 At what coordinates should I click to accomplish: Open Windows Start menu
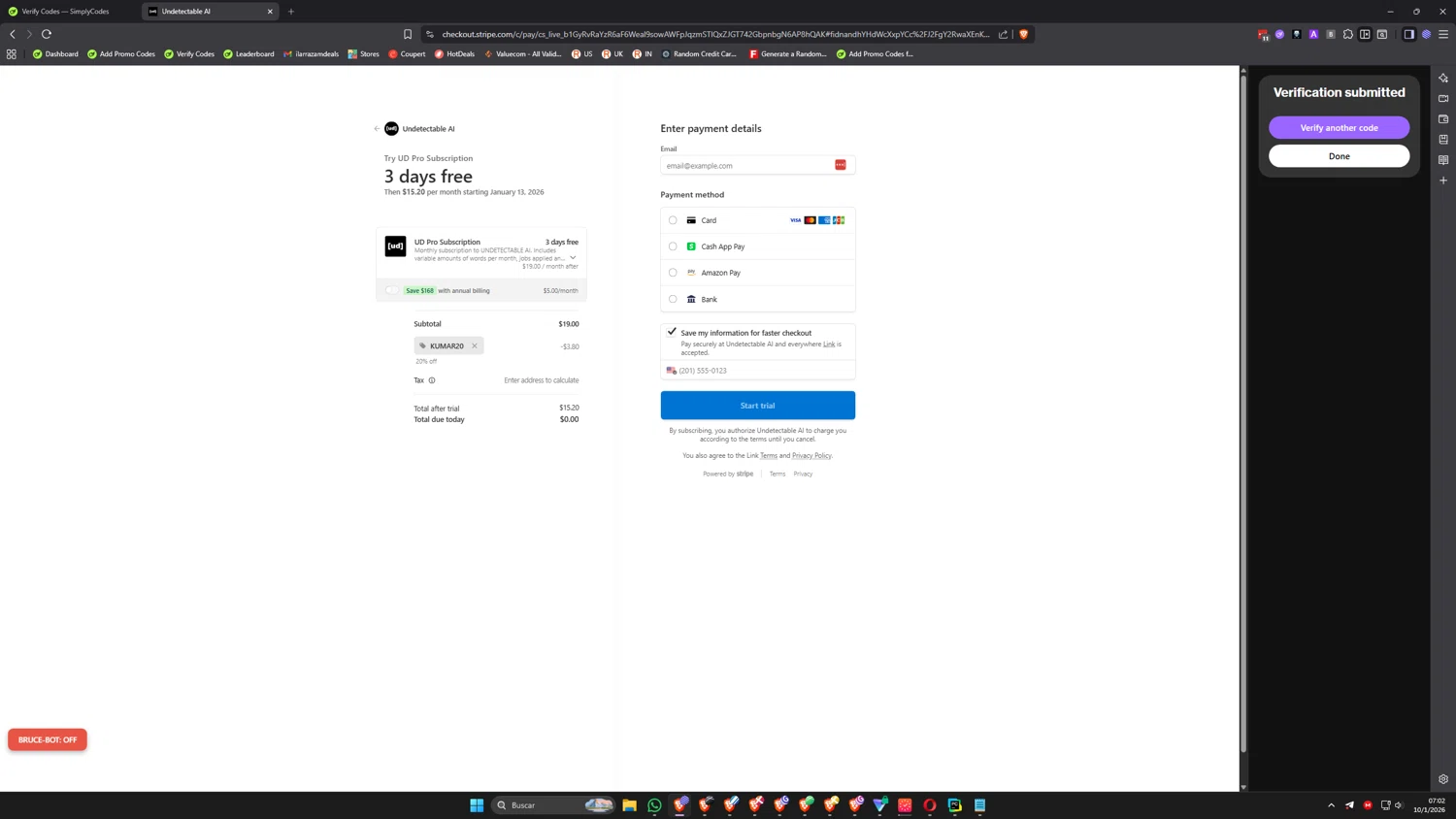[x=477, y=805]
